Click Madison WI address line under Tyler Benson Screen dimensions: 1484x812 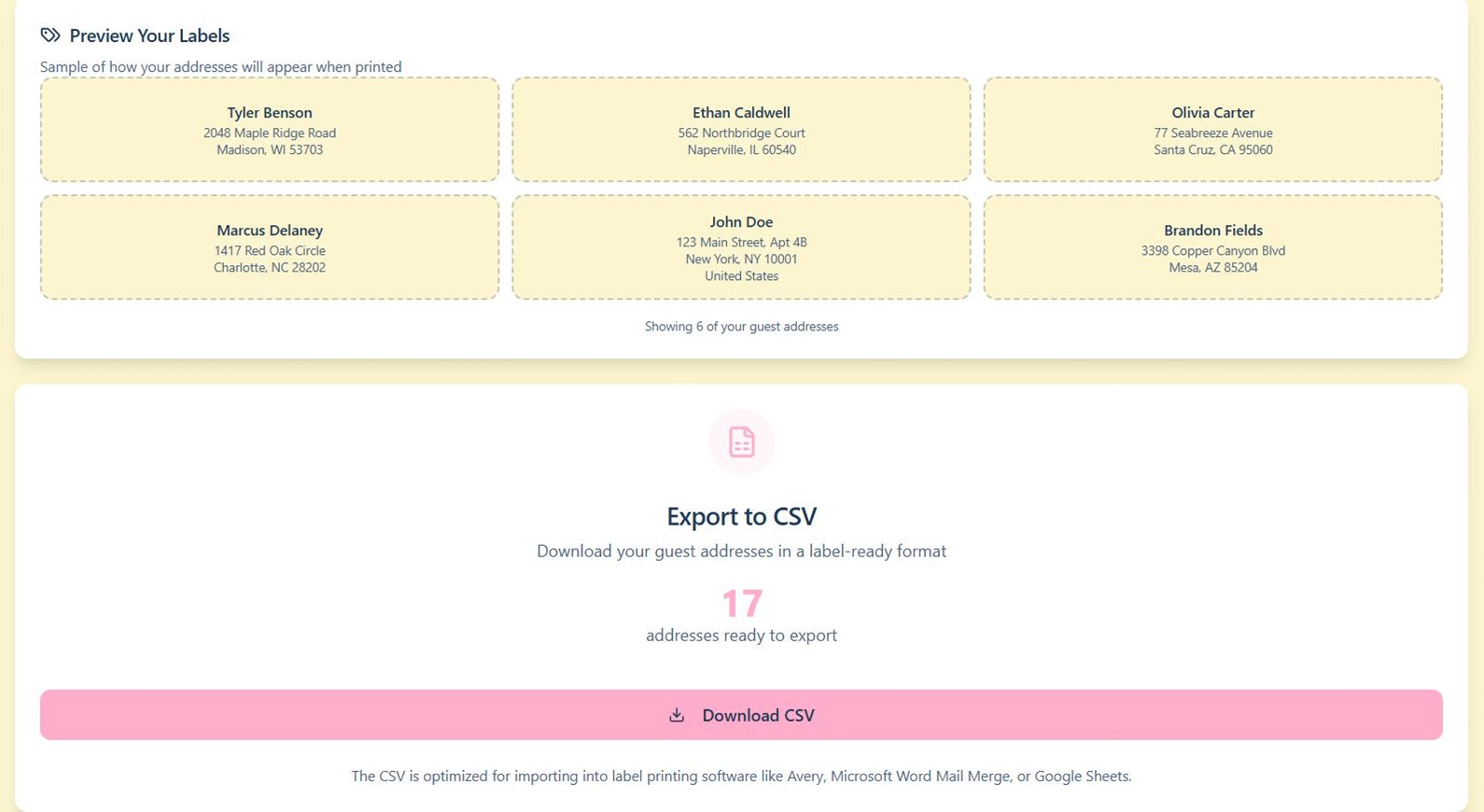[269, 149]
